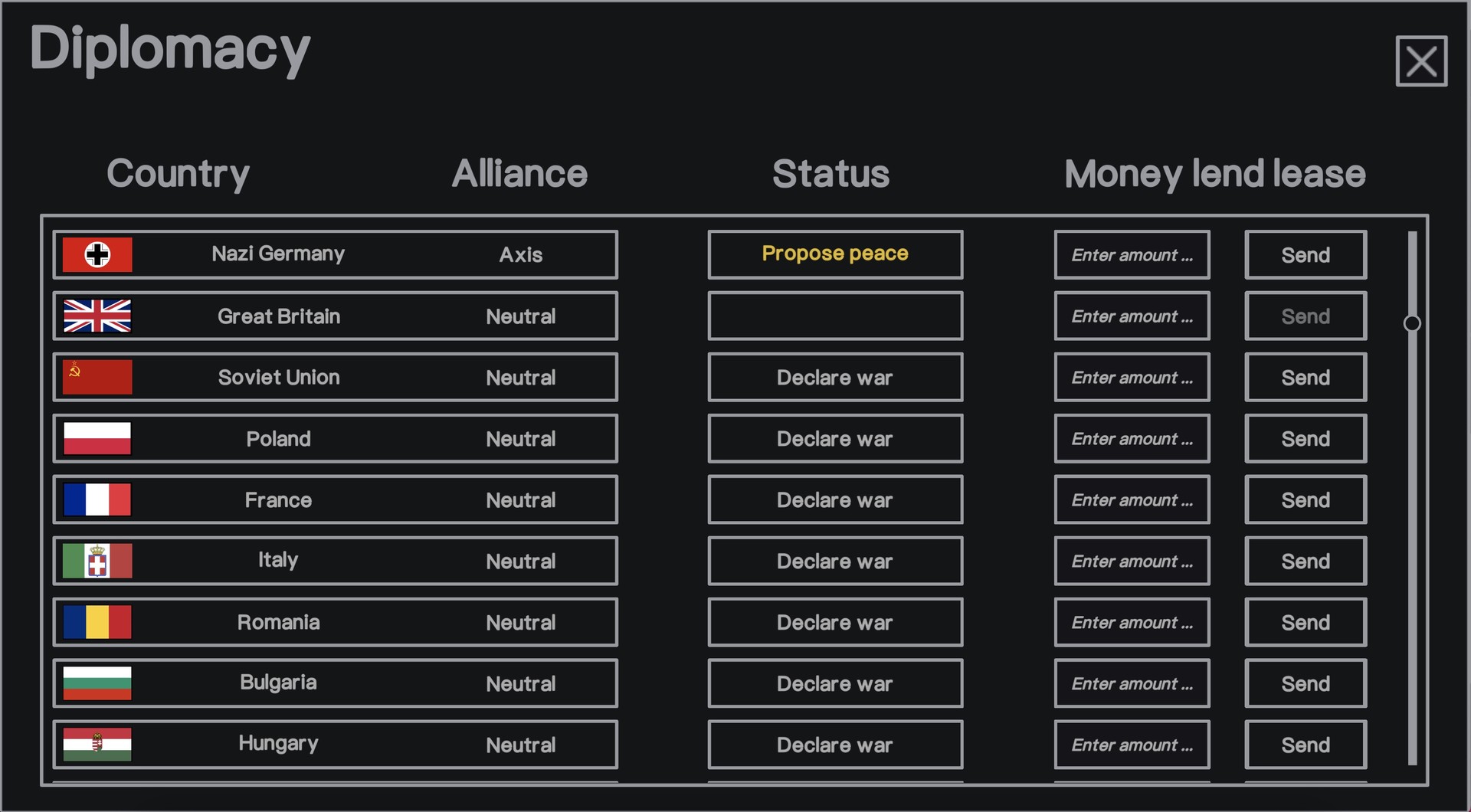Select the Poland flag icon

tap(97, 438)
